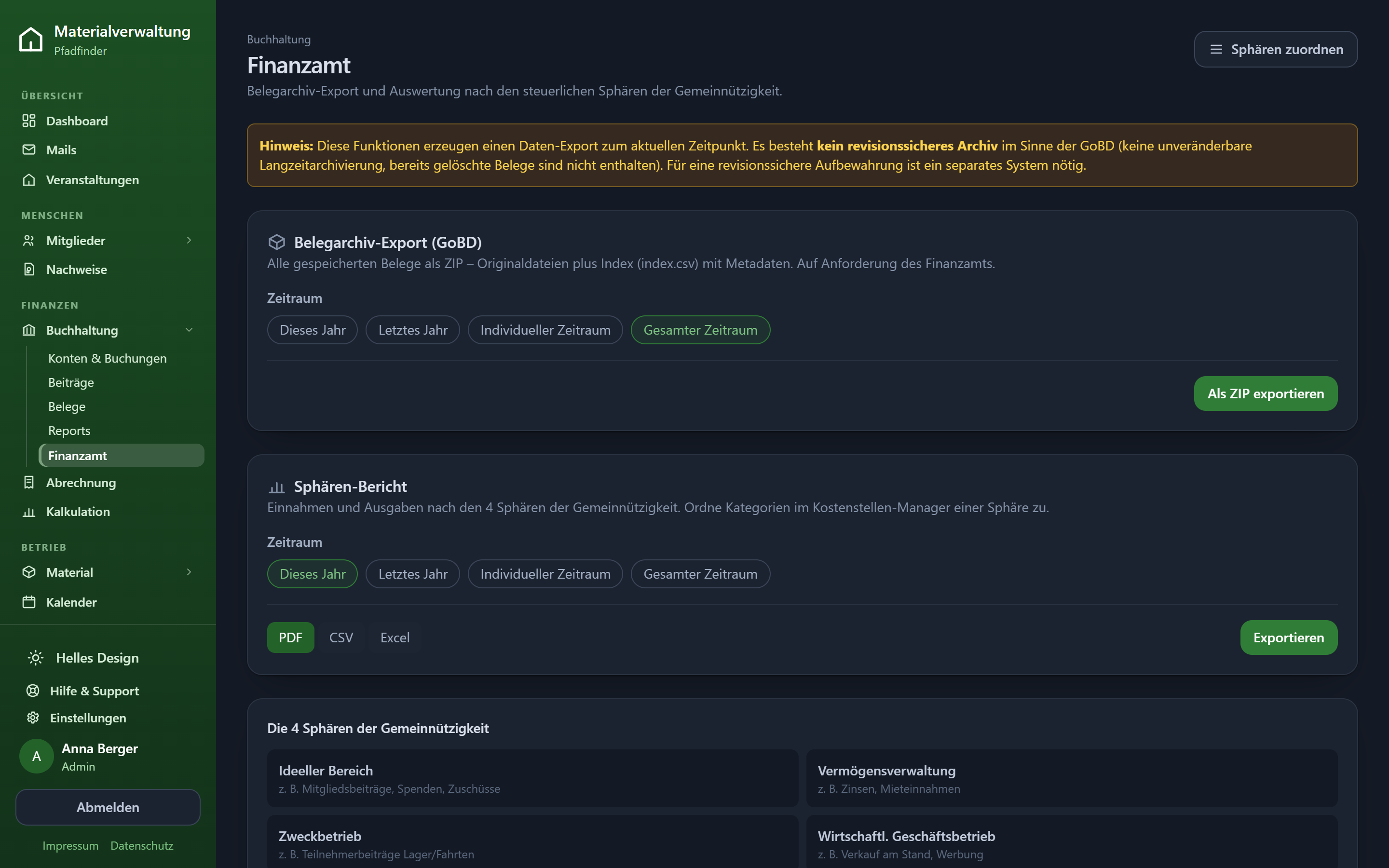Select Gesamter Zeitraum for Sphären-Bericht
Image resolution: width=1389 pixels, height=868 pixels.
tap(700, 574)
